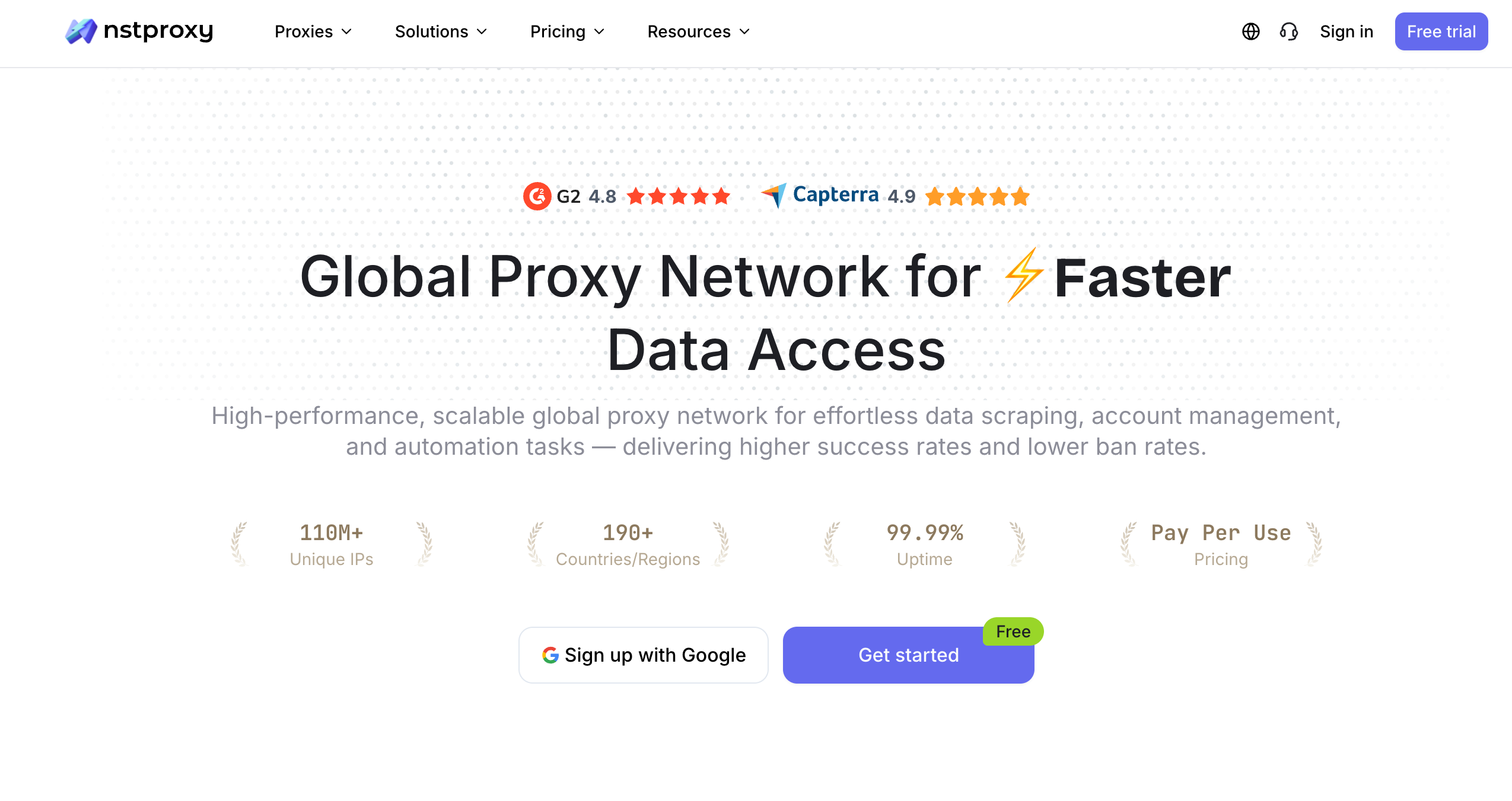This screenshot has height=801, width=1512.
Task: Click the G2 rating logo
Action: 537,196
